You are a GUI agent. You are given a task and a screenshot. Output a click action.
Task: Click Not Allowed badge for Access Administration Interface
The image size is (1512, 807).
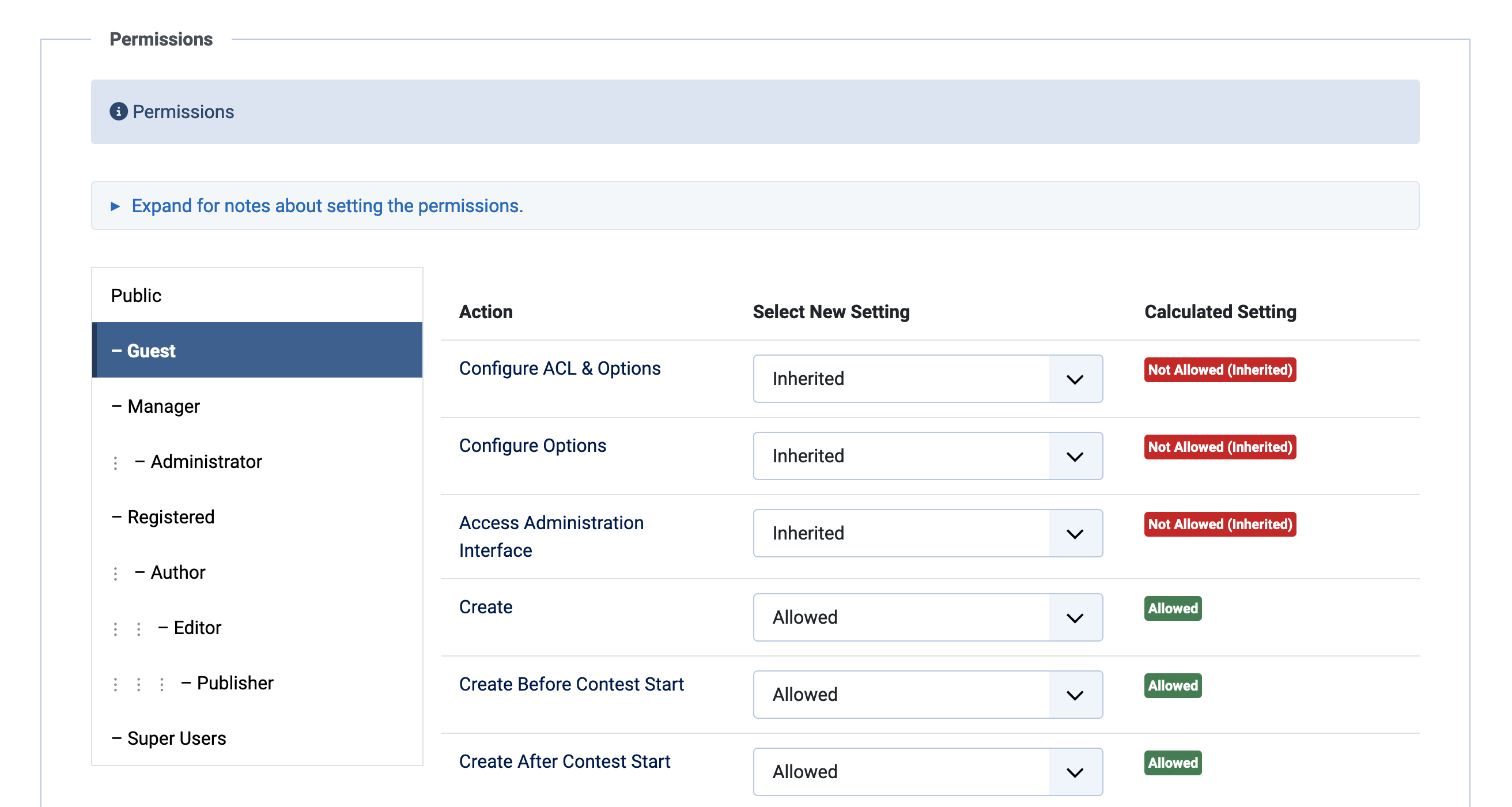tap(1220, 525)
